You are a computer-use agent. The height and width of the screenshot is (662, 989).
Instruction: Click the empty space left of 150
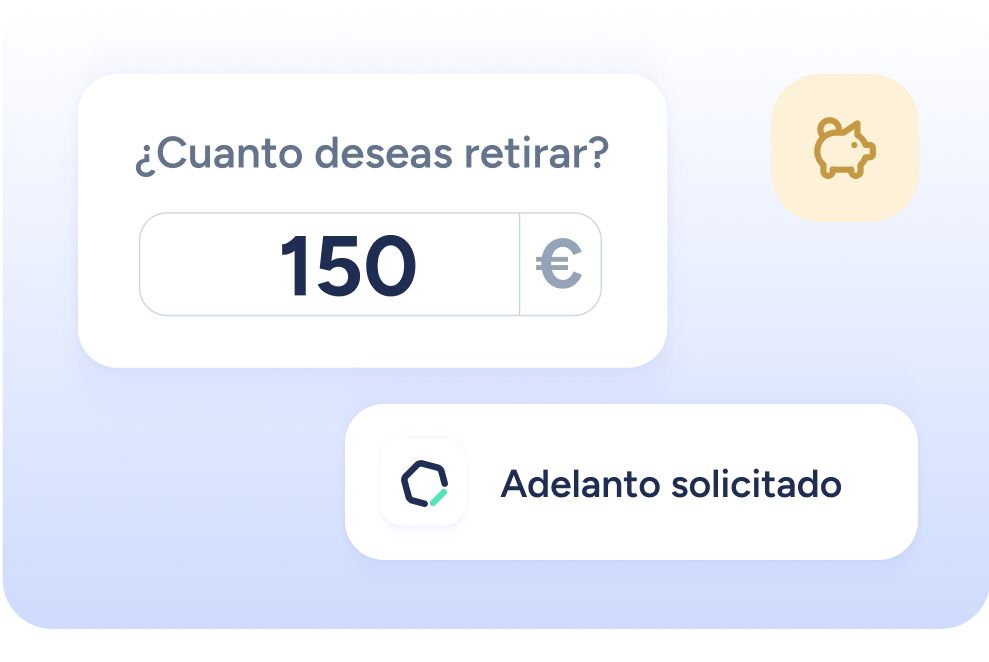point(208,264)
